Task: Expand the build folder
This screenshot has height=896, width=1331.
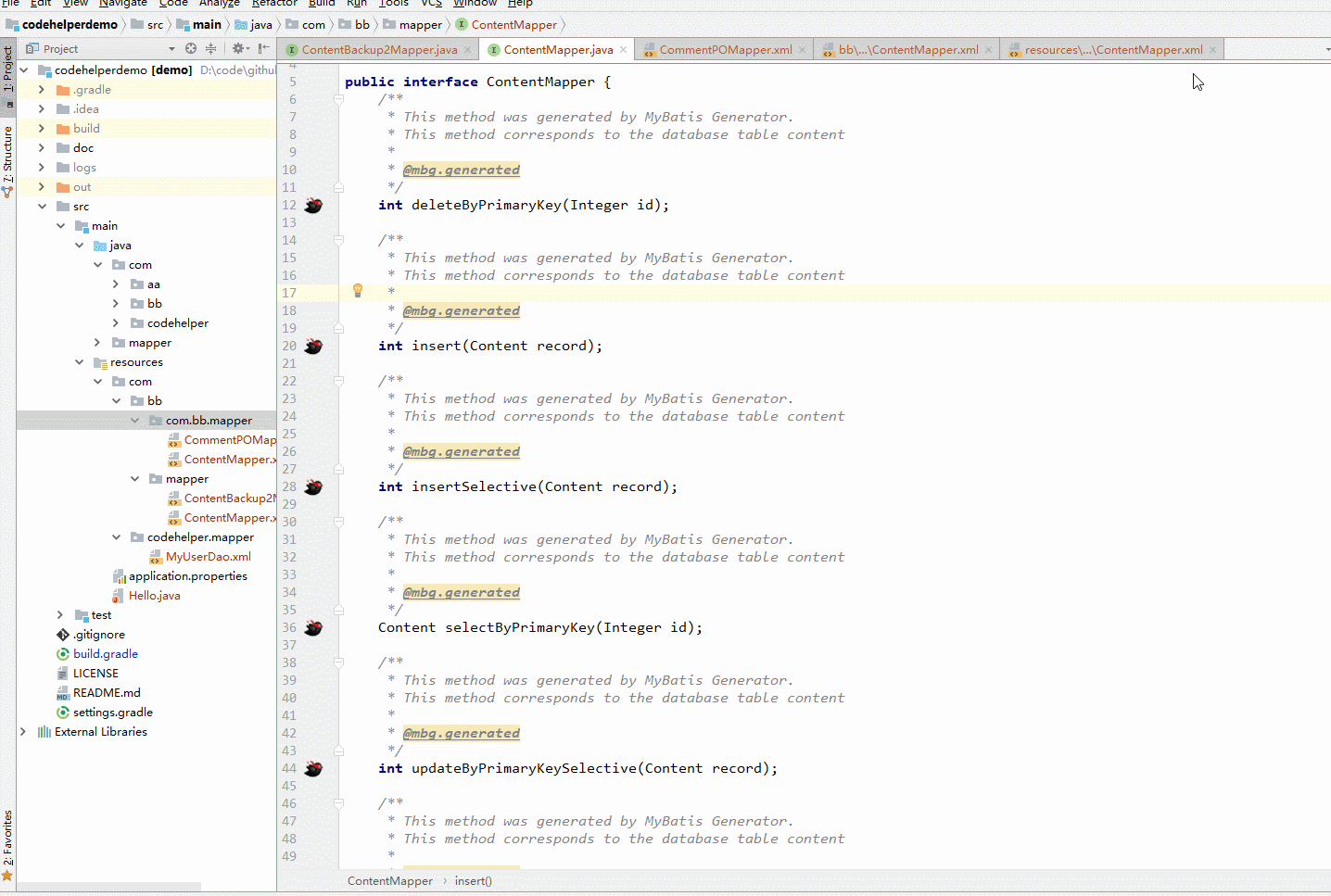Action: click(42, 129)
